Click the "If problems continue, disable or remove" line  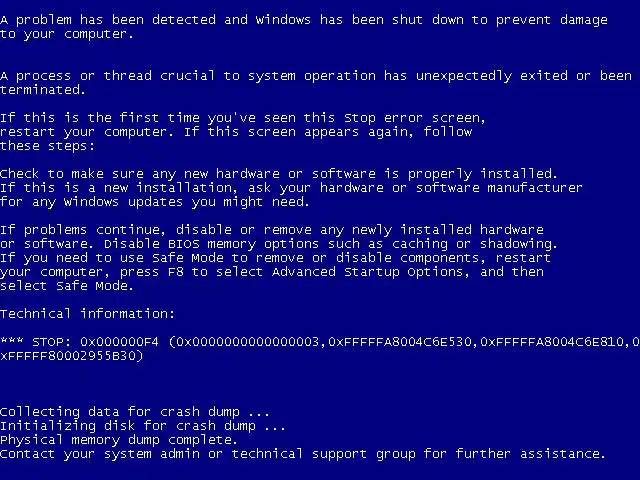[272, 230]
